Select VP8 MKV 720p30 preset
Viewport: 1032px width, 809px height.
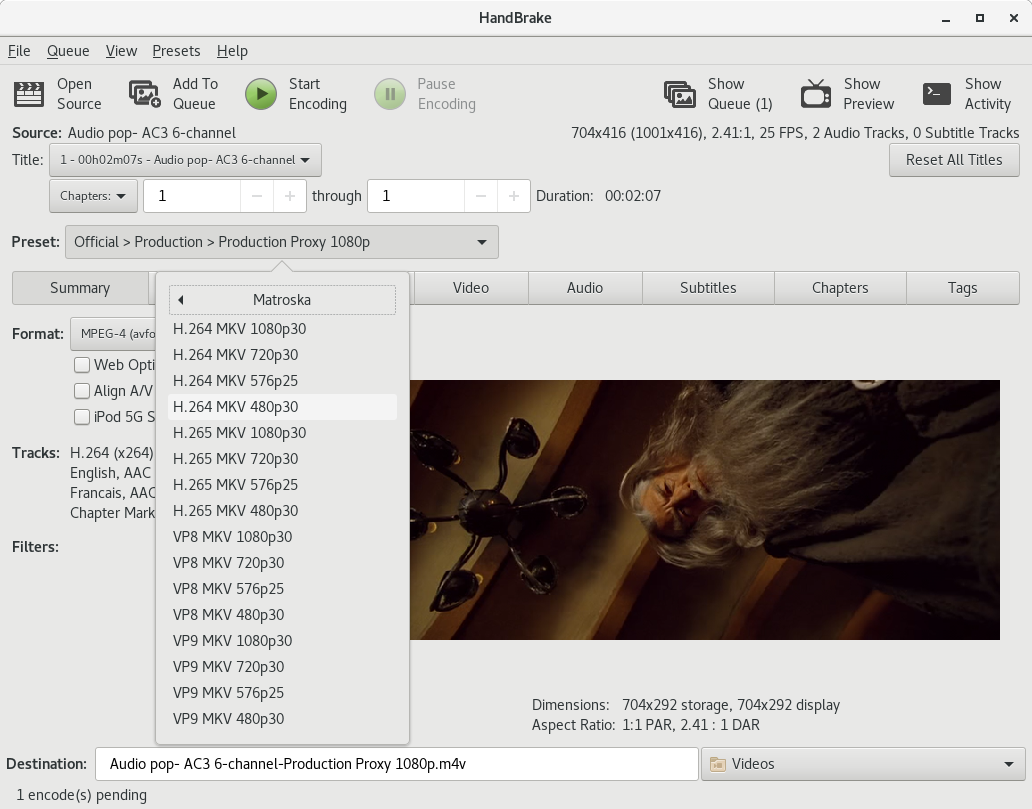tap(282, 563)
